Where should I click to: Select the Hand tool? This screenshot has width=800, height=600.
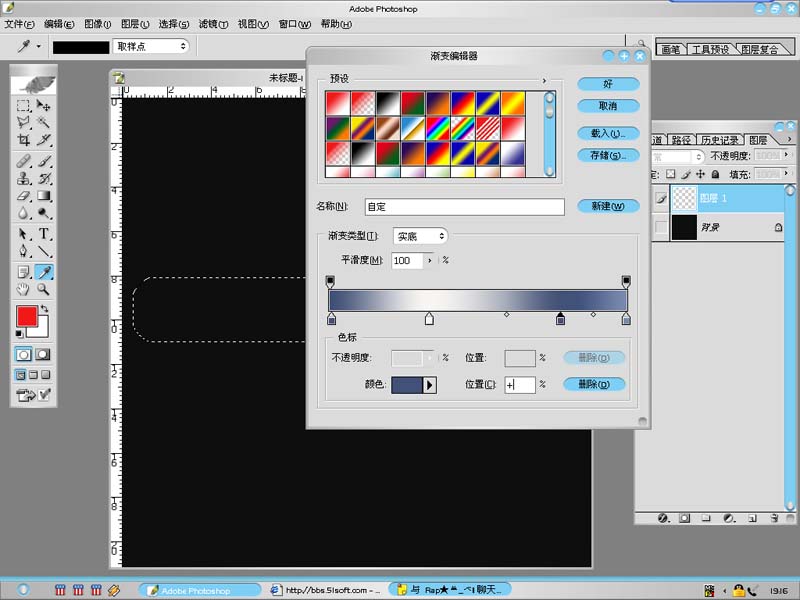[23, 290]
